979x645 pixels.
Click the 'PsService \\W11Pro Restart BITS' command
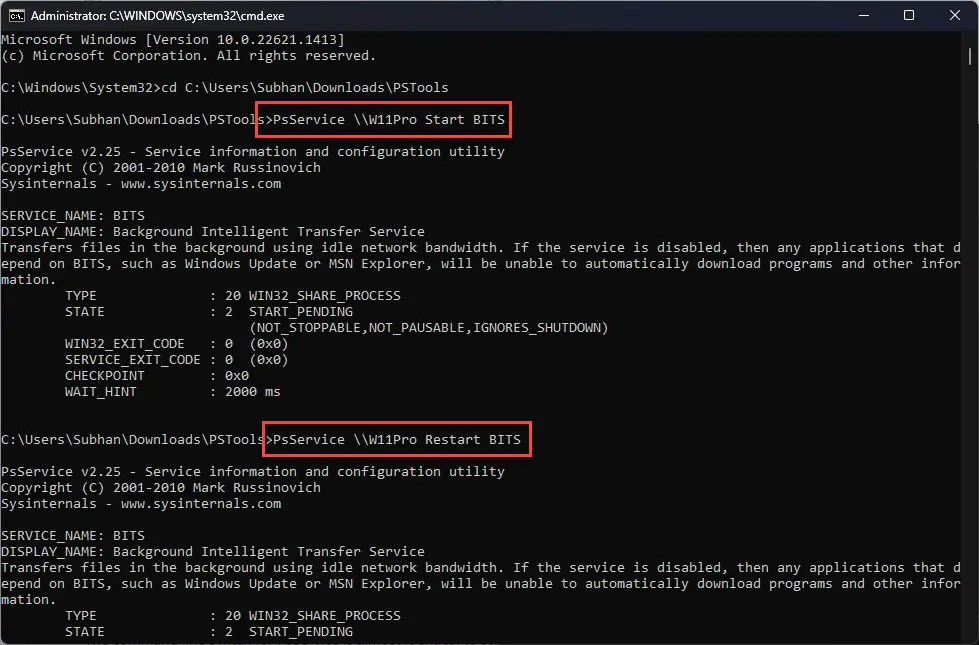click(396, 440)
